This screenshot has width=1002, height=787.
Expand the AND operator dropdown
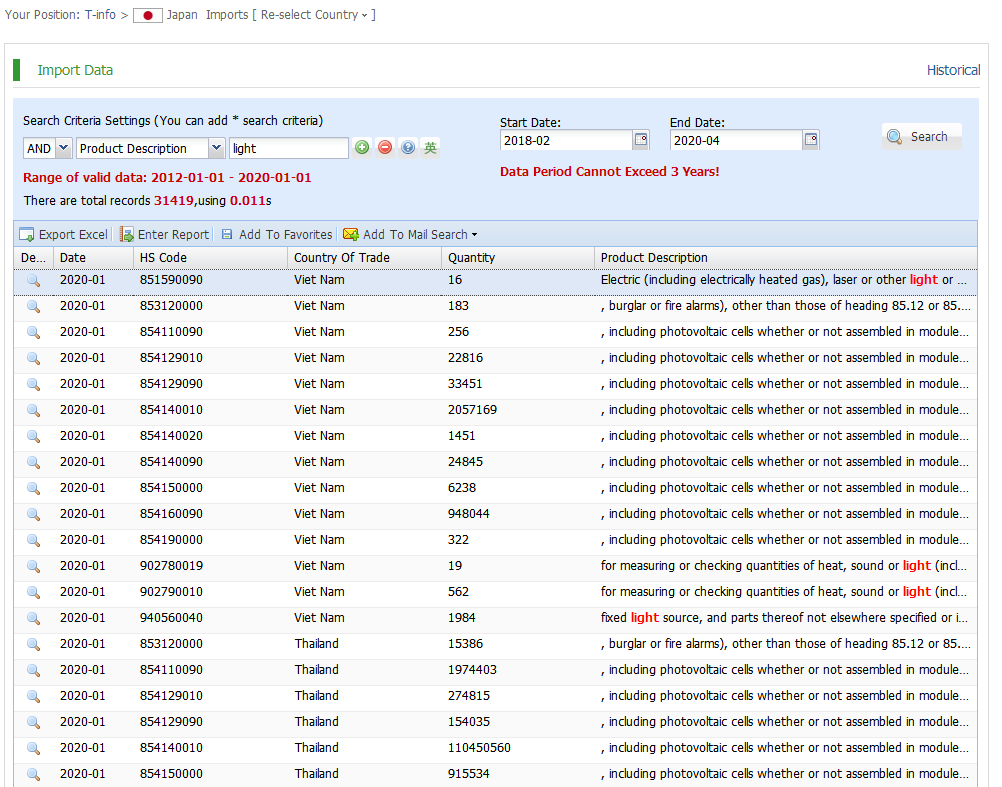pyautogui.click(x=63, y=148)
